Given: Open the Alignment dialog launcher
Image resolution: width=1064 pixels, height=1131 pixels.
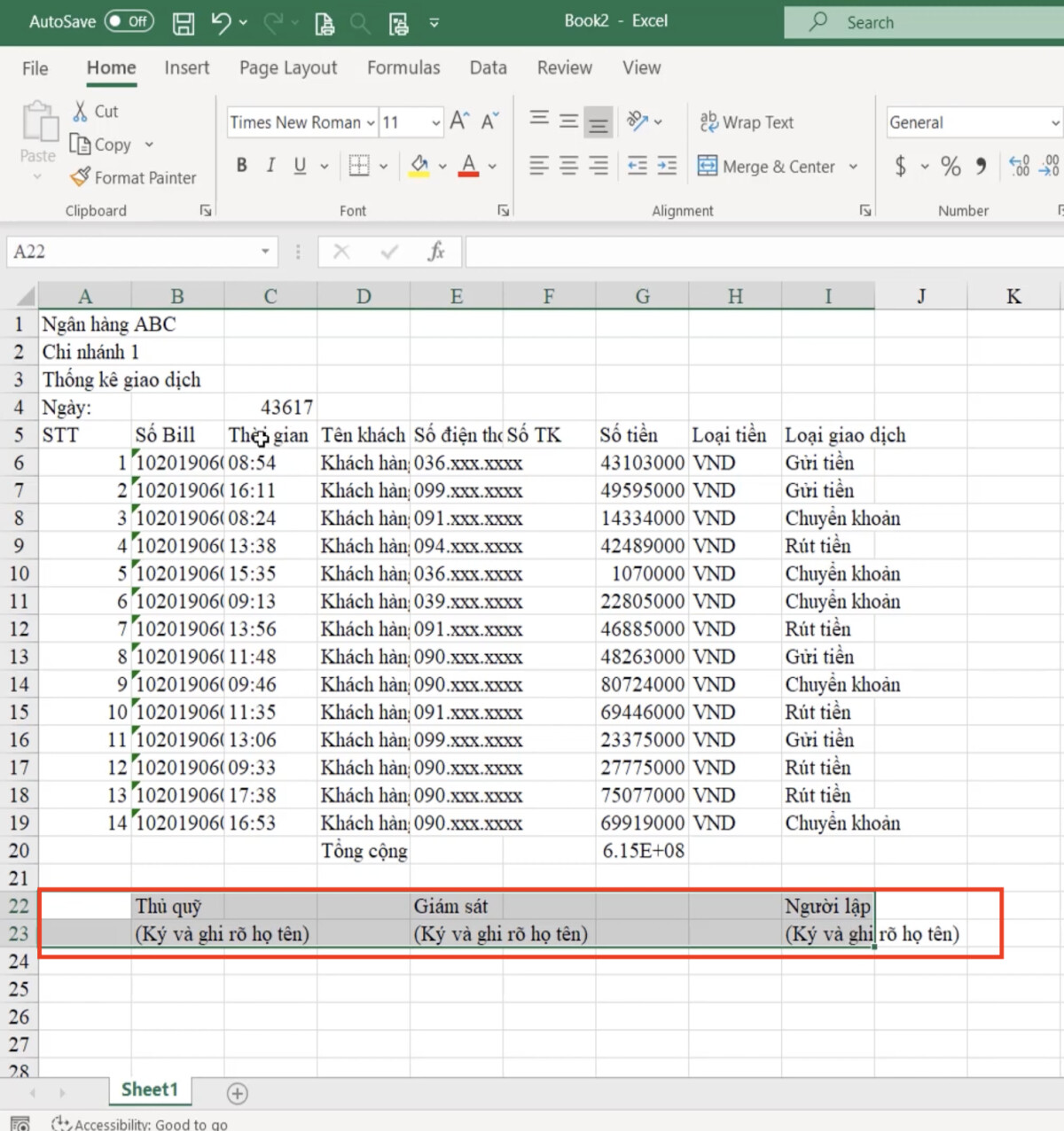Looking at the screenshot, I should [864, 211].
